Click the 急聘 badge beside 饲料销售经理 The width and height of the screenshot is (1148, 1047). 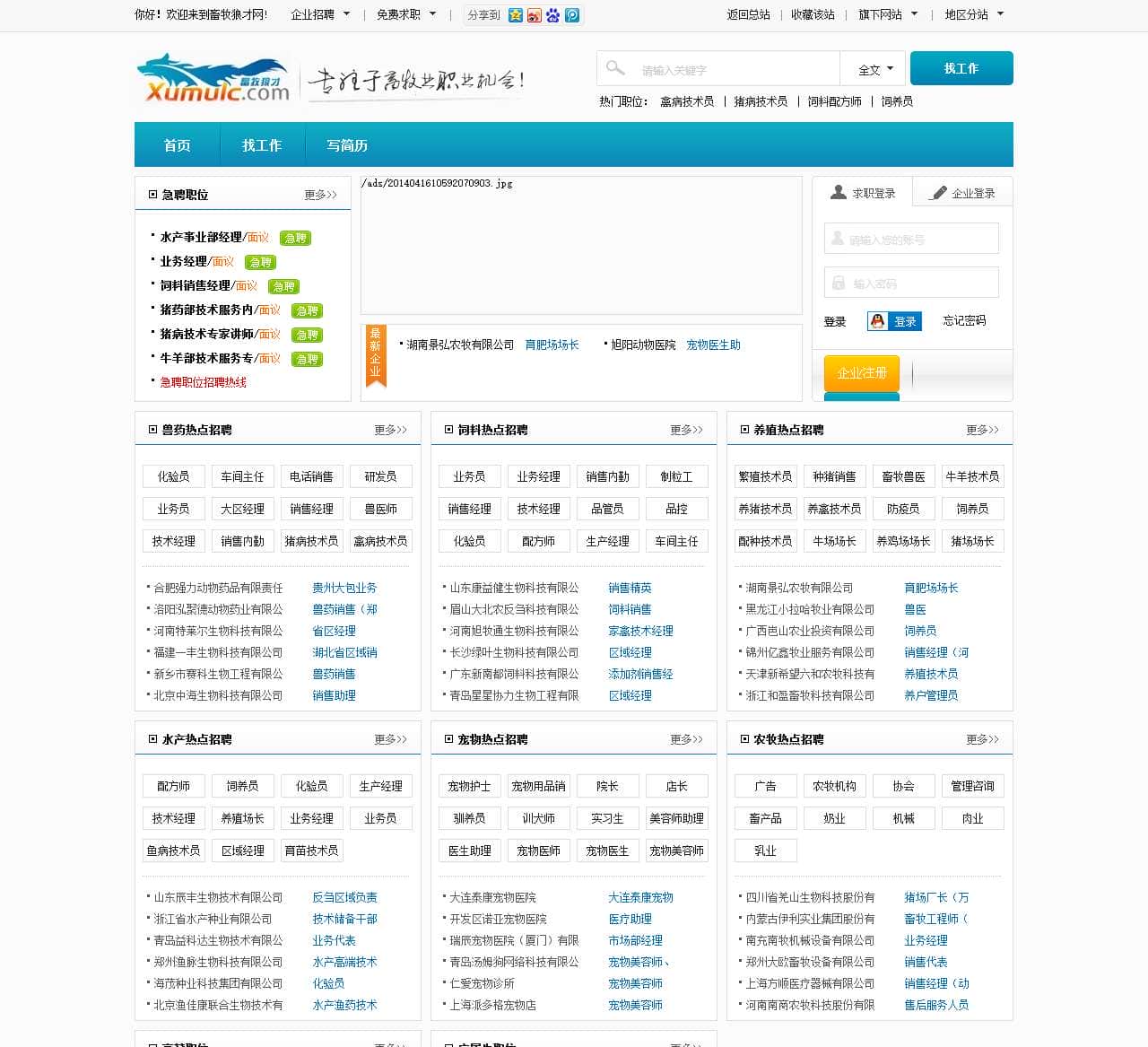(x=283, y=286)
